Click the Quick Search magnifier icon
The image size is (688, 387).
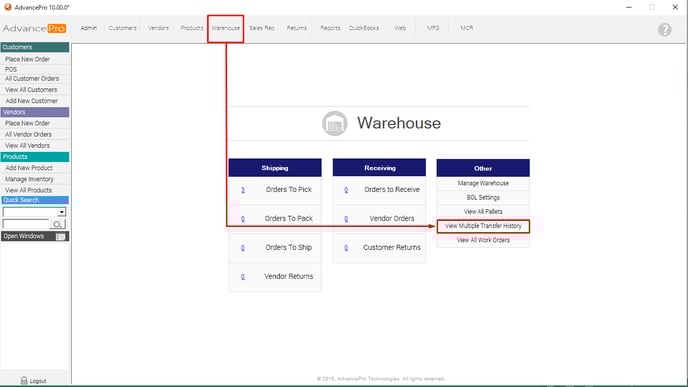(57, 224)
